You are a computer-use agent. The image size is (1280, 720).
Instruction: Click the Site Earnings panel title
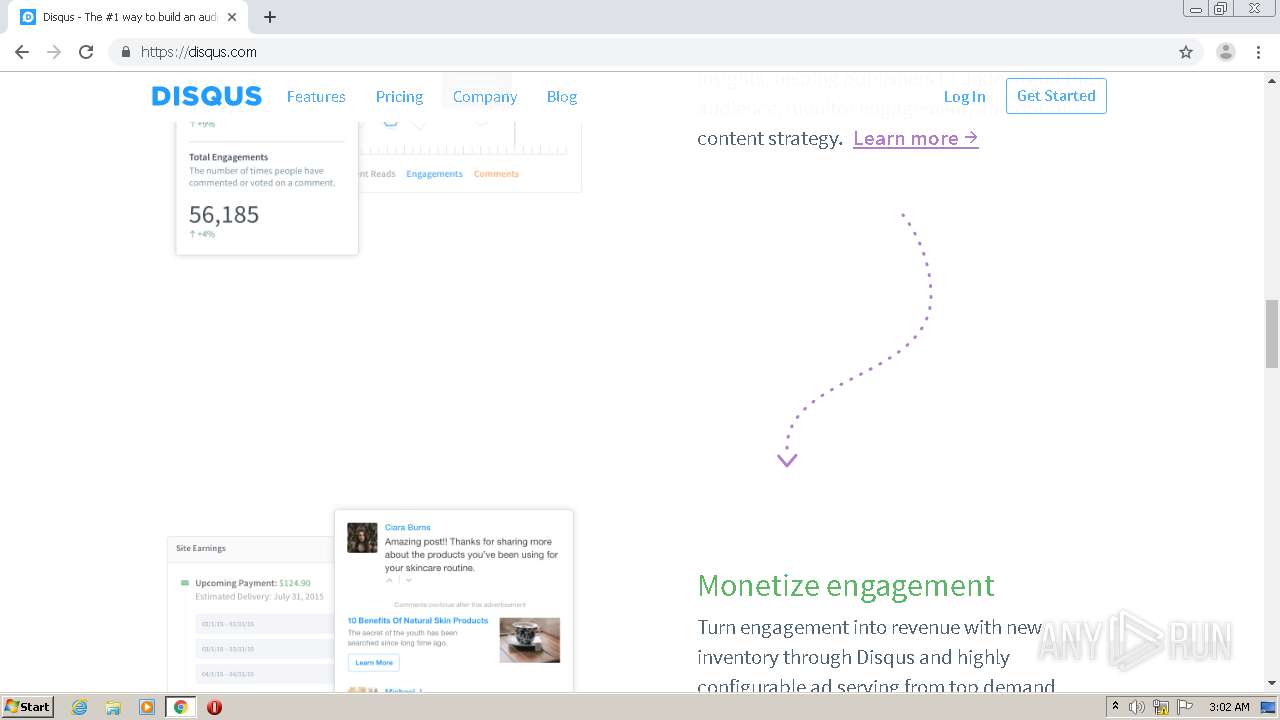click(x=201, y=548)
